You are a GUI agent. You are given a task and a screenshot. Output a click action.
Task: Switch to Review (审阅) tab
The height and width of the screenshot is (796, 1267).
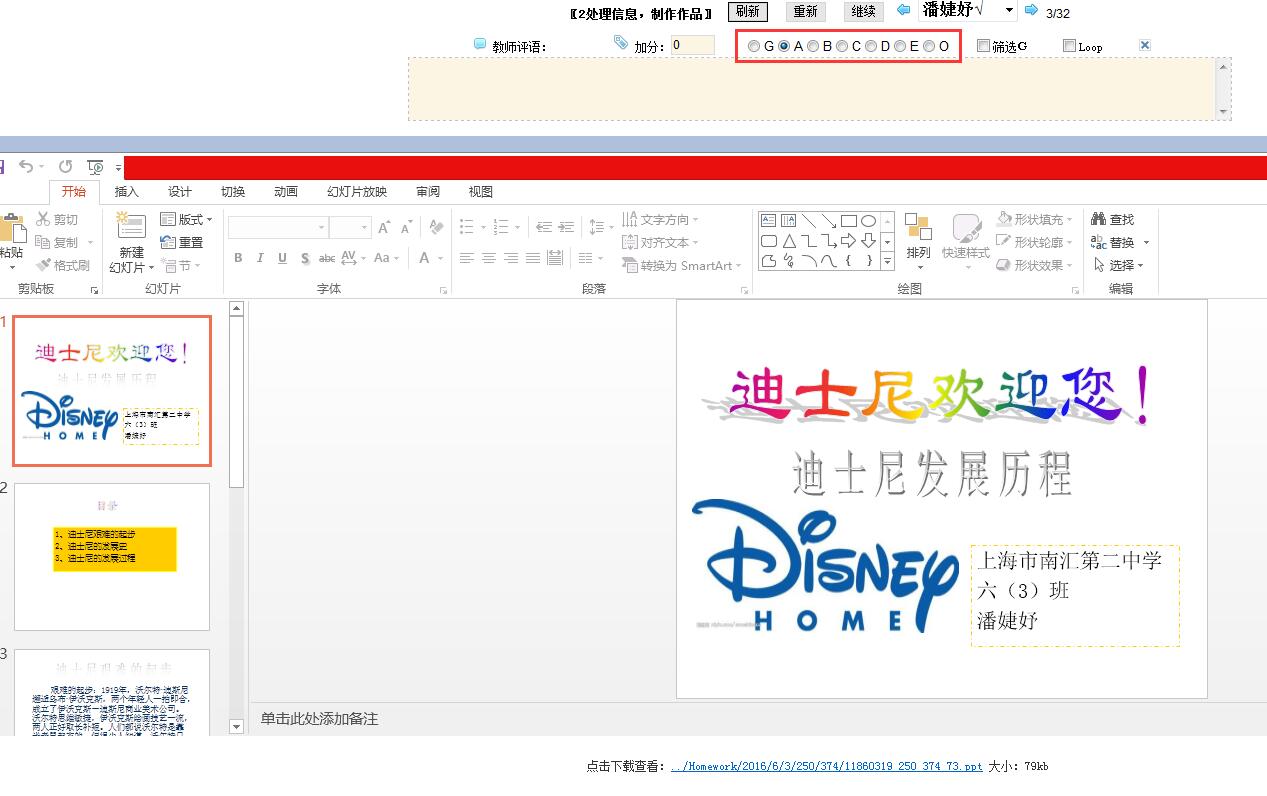428,192
